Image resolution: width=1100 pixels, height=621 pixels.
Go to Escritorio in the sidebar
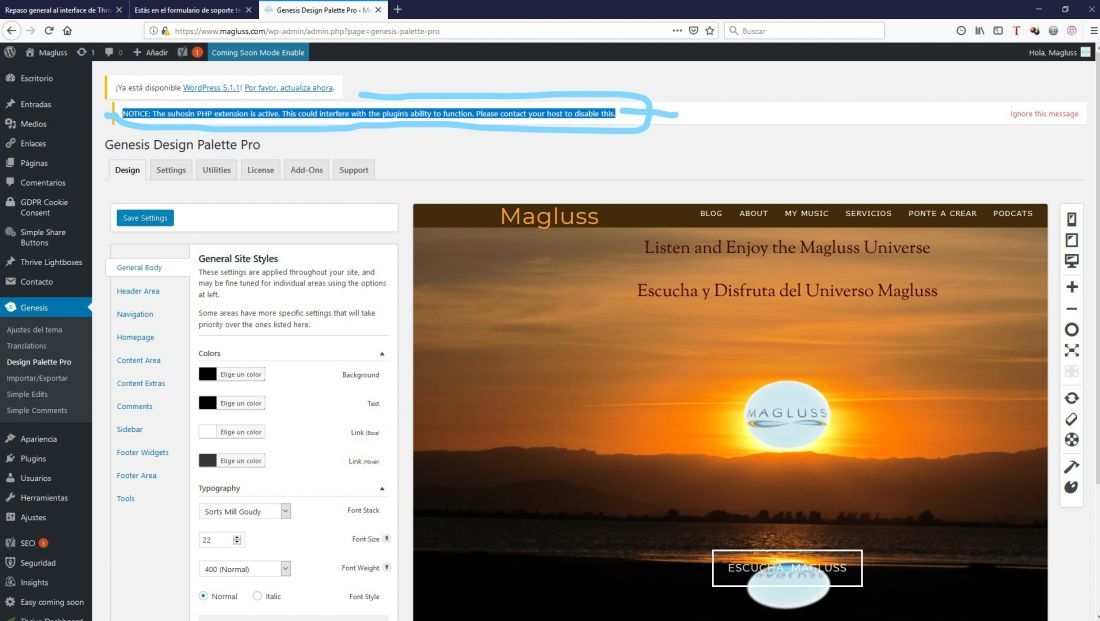point(36,78)
